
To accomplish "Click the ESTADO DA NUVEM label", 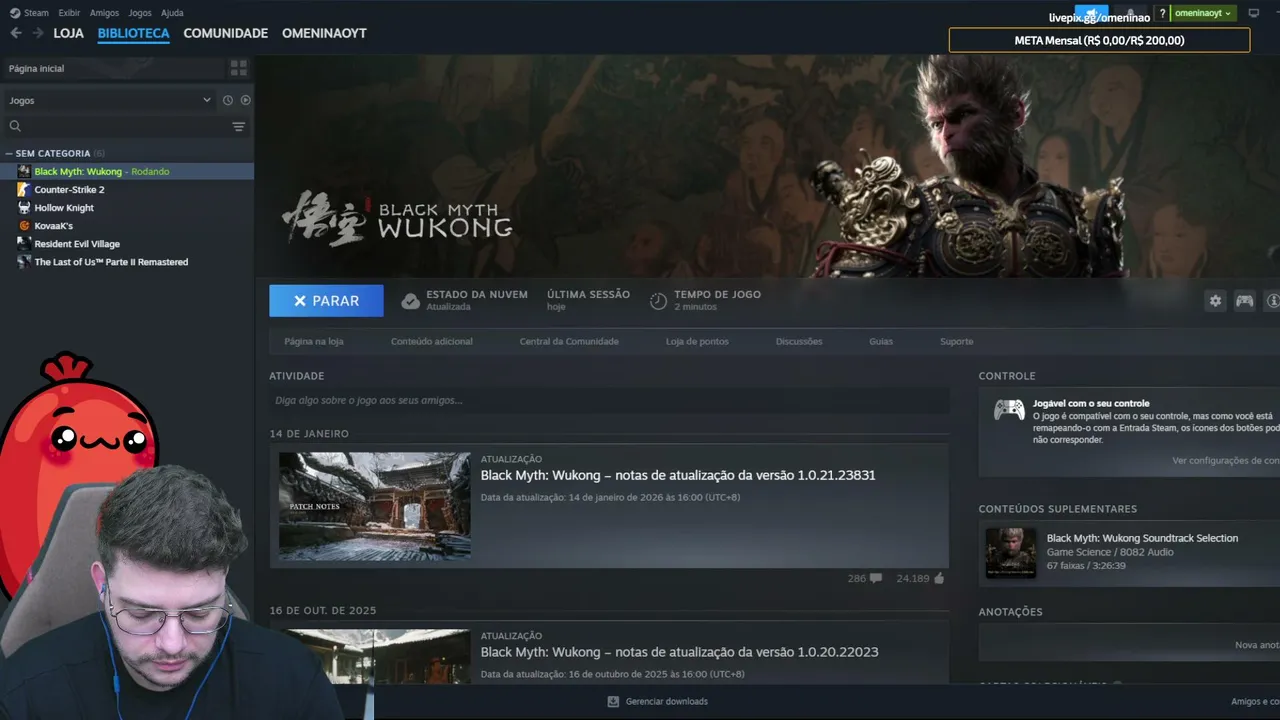I will tap(477, 294).
